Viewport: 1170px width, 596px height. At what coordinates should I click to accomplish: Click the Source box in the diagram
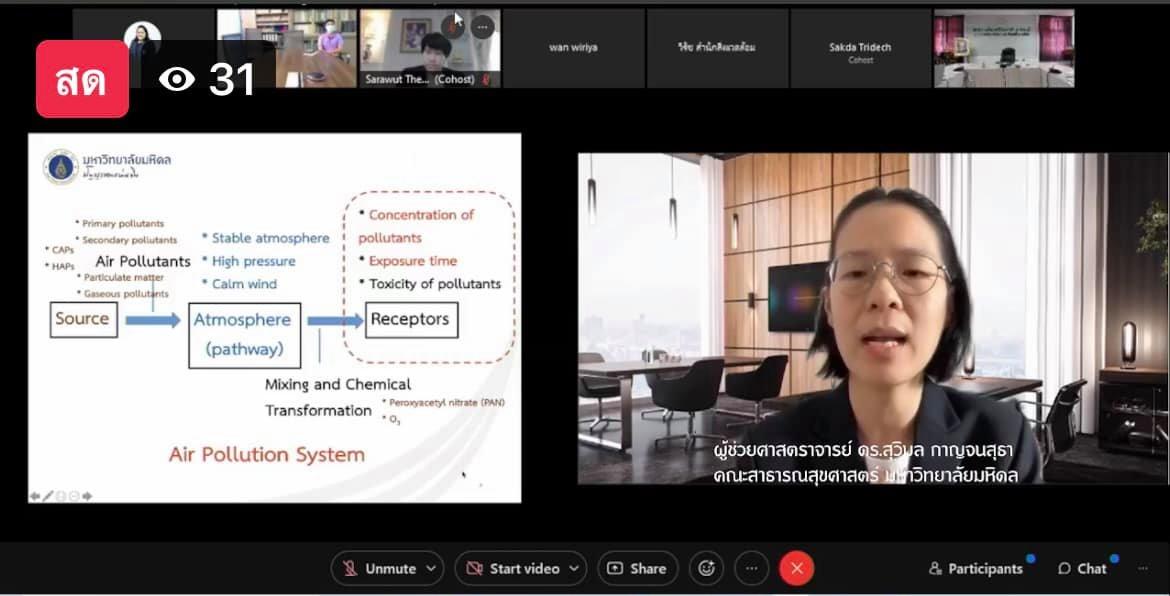pyautogui.click(x=83, y=319)
